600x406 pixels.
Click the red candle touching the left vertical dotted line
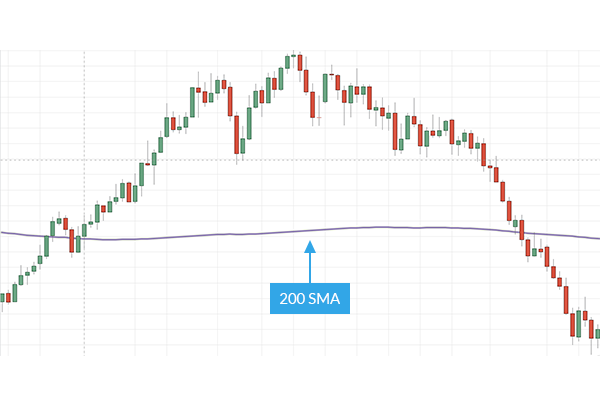point(73,240)
